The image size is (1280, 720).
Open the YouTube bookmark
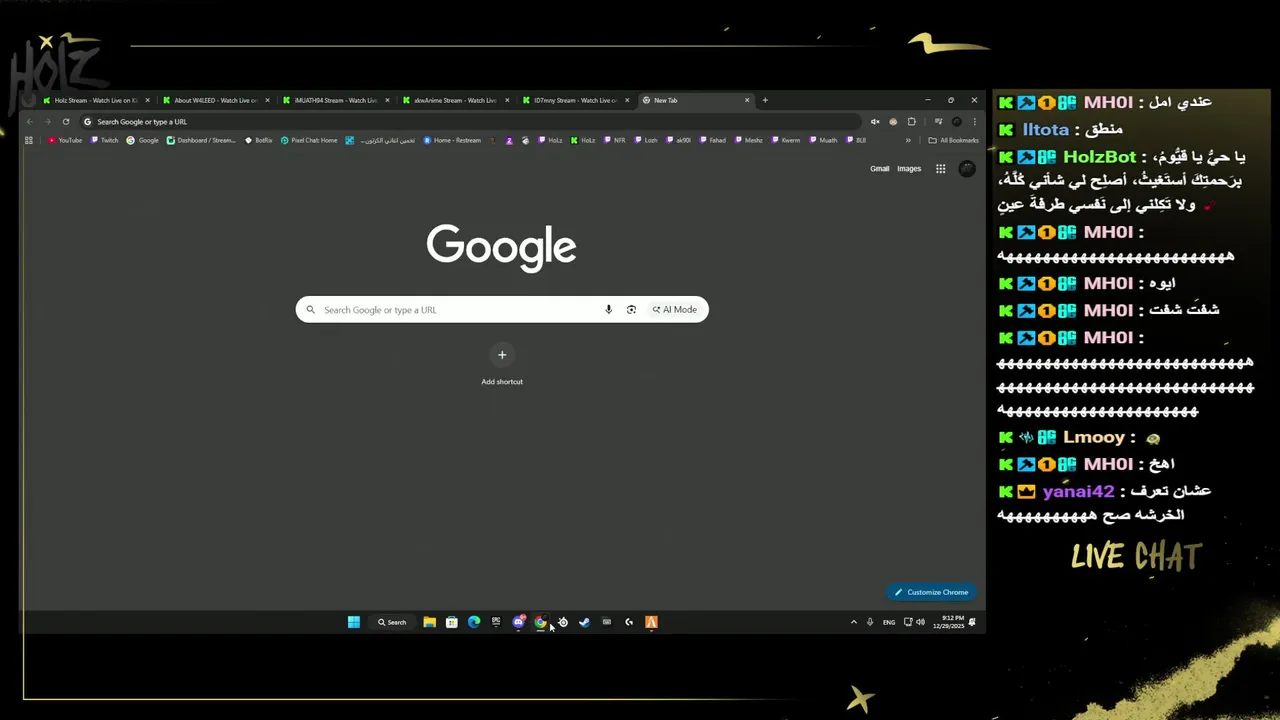(65, 140)
